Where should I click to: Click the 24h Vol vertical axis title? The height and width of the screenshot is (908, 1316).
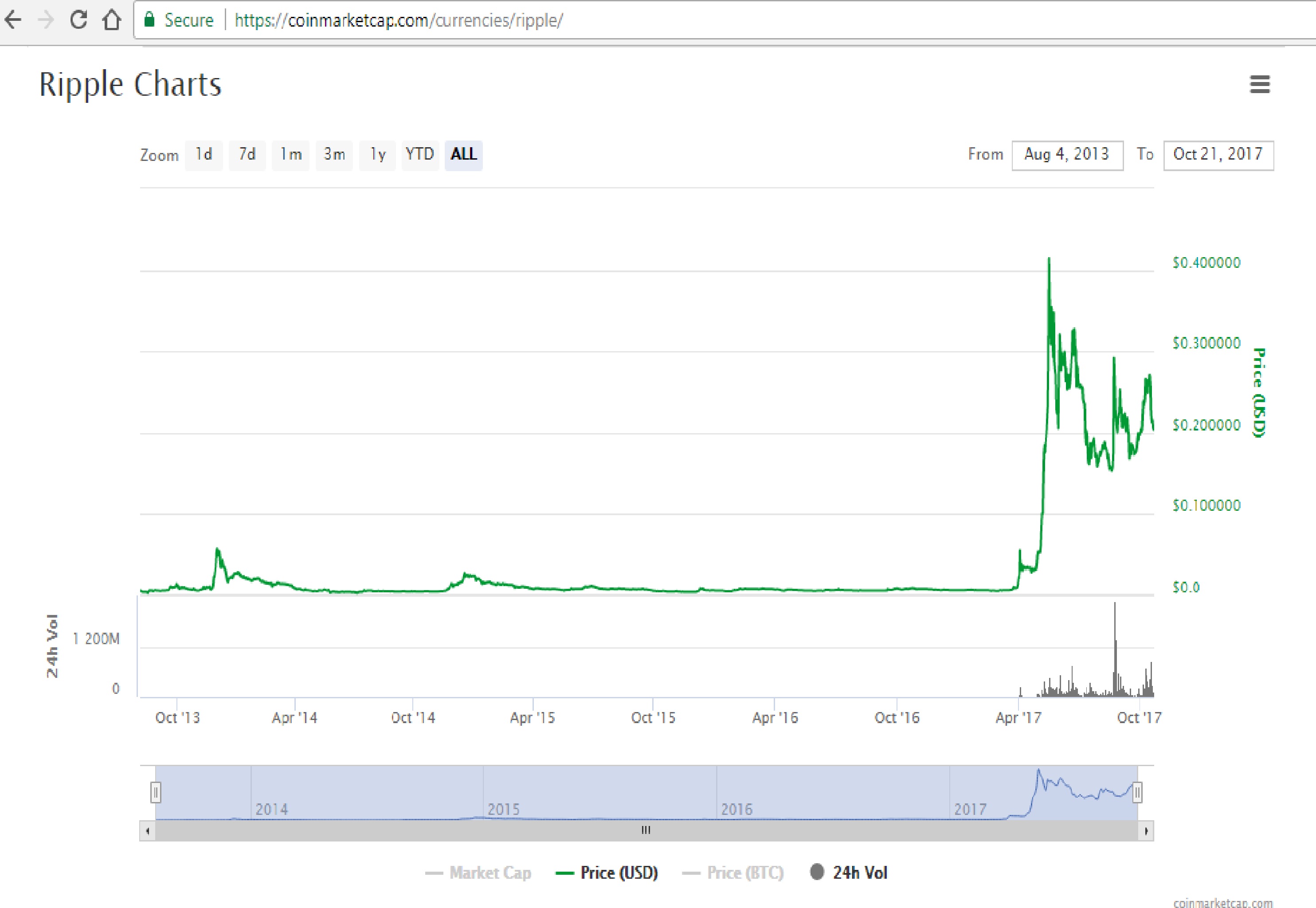point(52,646)
